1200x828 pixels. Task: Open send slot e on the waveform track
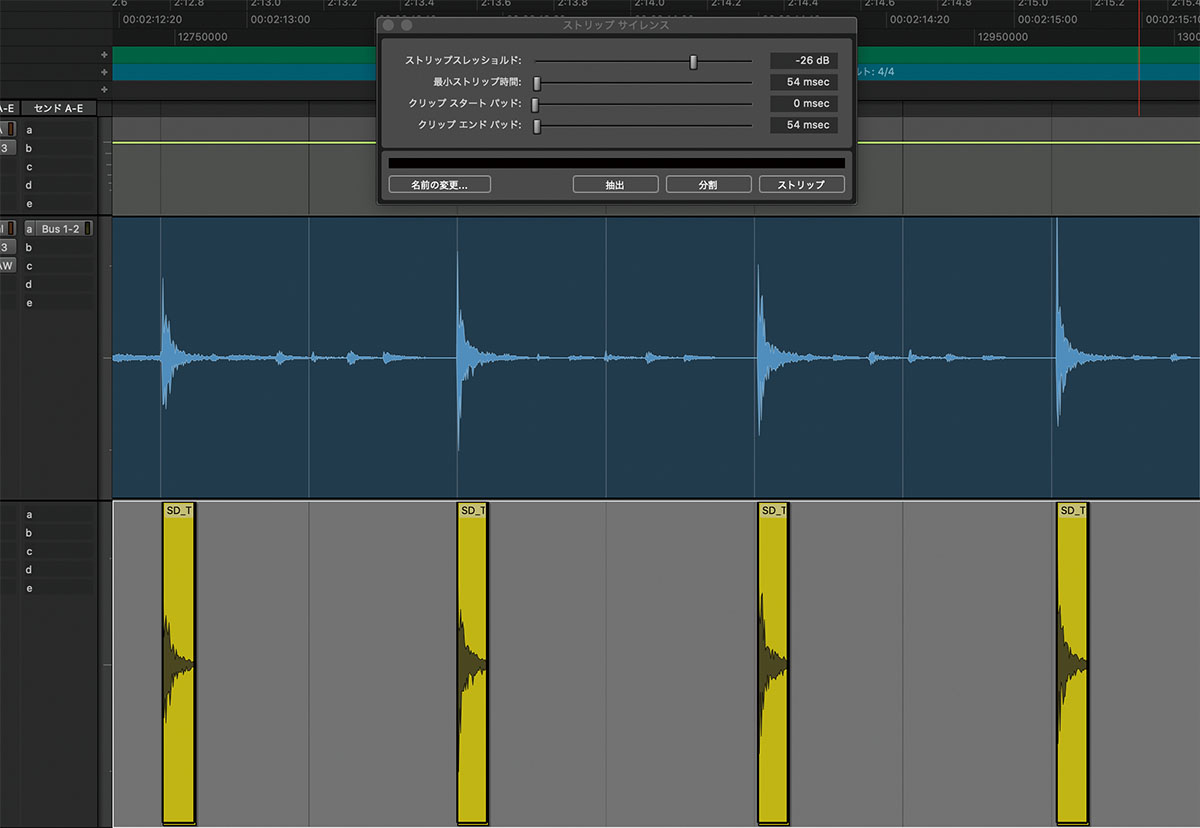pyautogui.click(x=59, y=302)
